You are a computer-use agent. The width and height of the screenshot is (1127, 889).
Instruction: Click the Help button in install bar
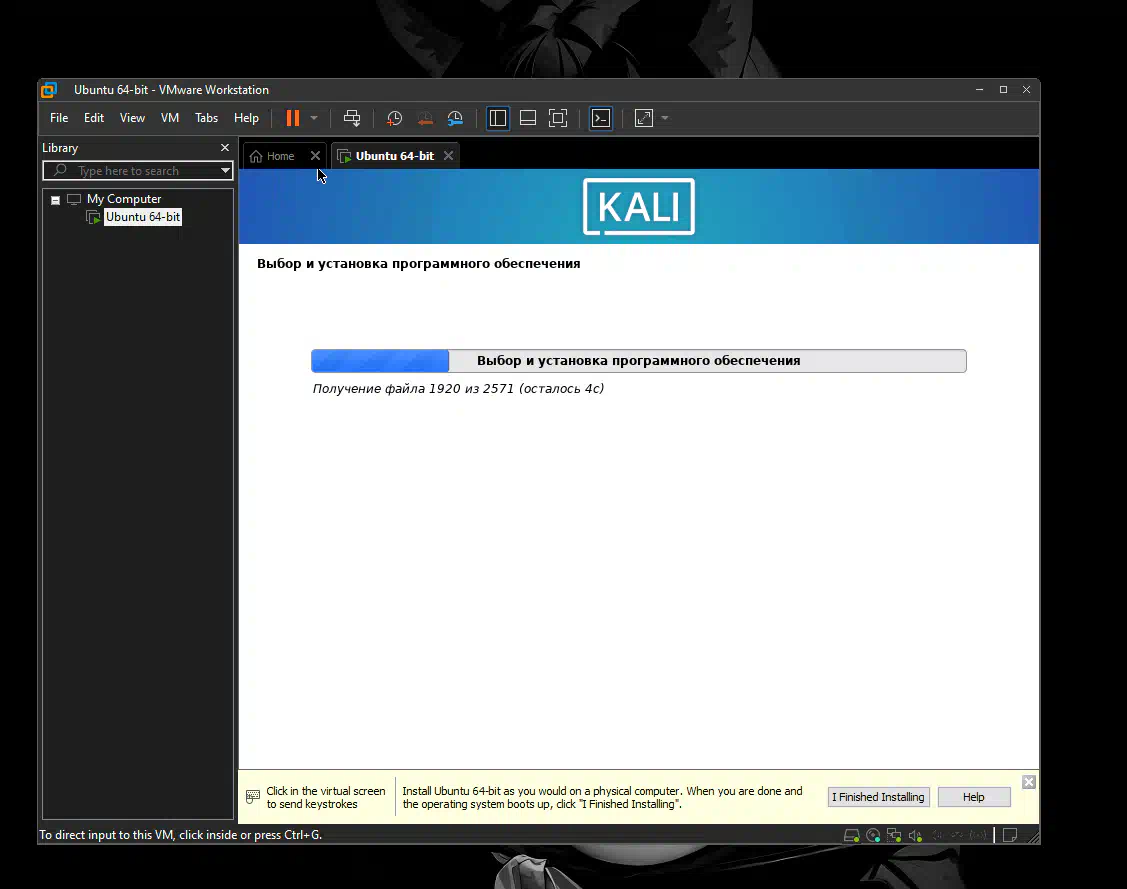click(x=974, y=797)
